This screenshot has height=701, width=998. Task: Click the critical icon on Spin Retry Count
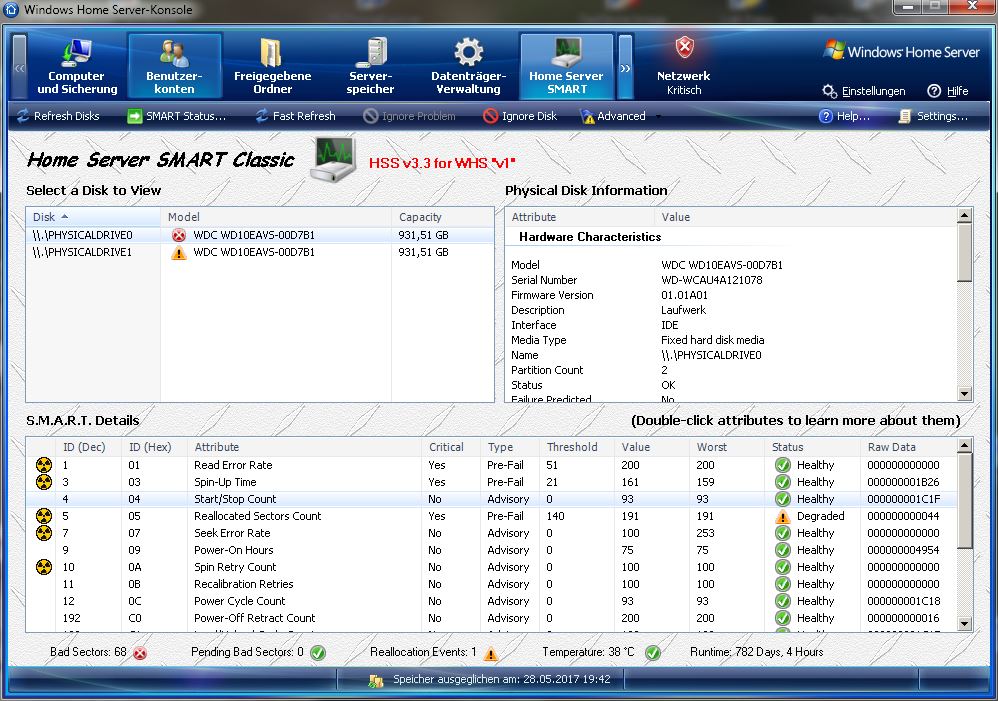(x=44, y=567)
